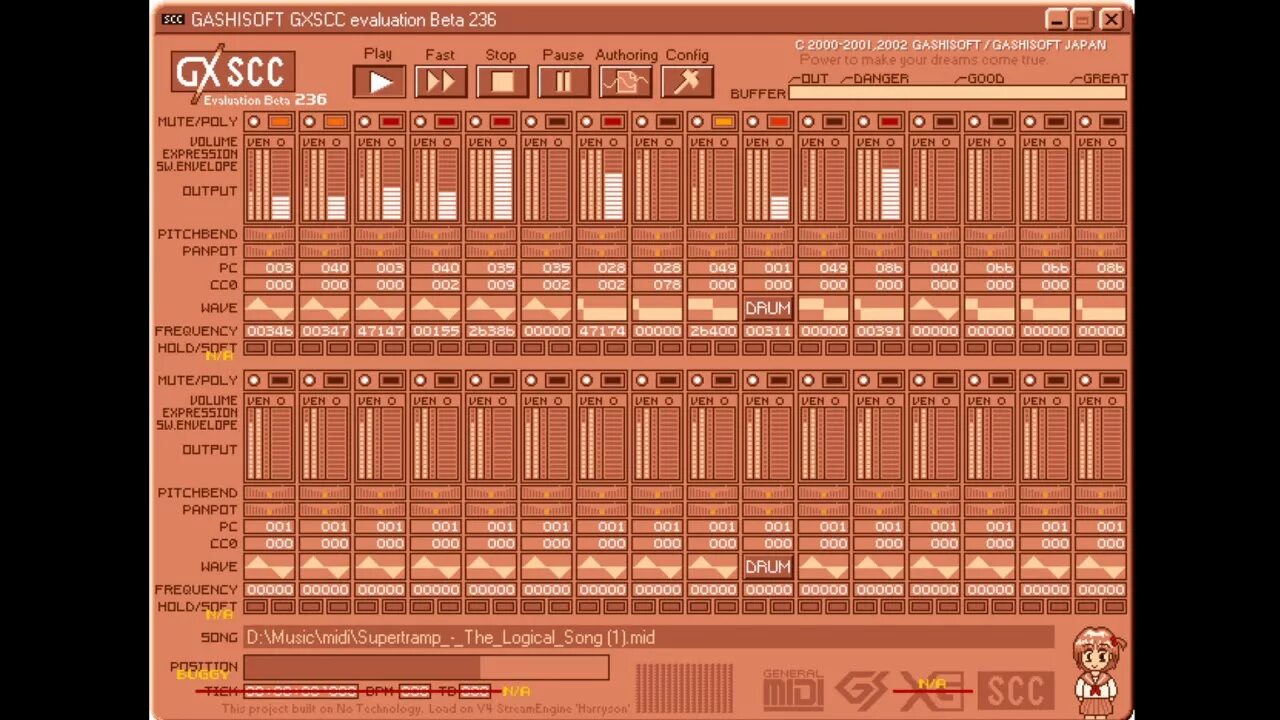Click the General MIDI logo
Screen dimensions: 1280x720
pyautogui.click(x=793, y=689)
